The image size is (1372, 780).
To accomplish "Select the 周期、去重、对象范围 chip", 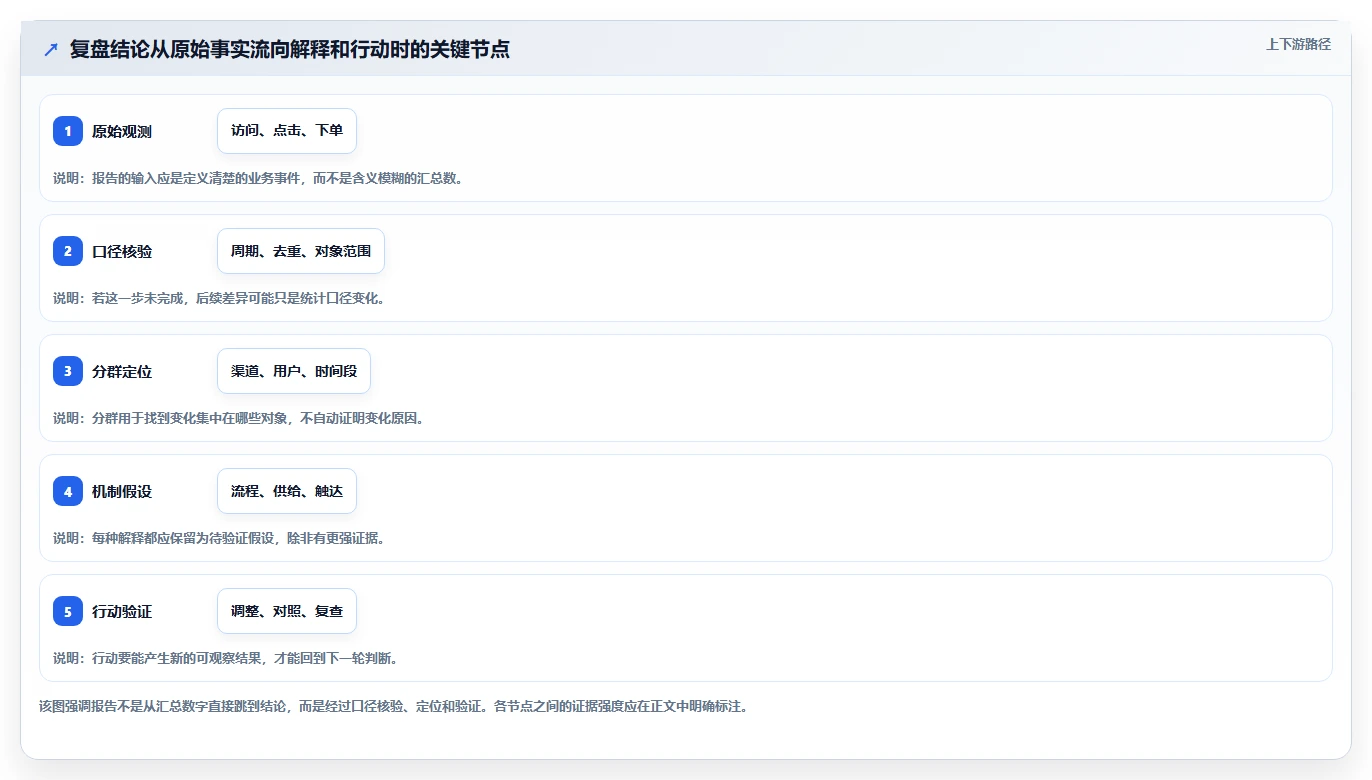I will [x=301, y=251].
